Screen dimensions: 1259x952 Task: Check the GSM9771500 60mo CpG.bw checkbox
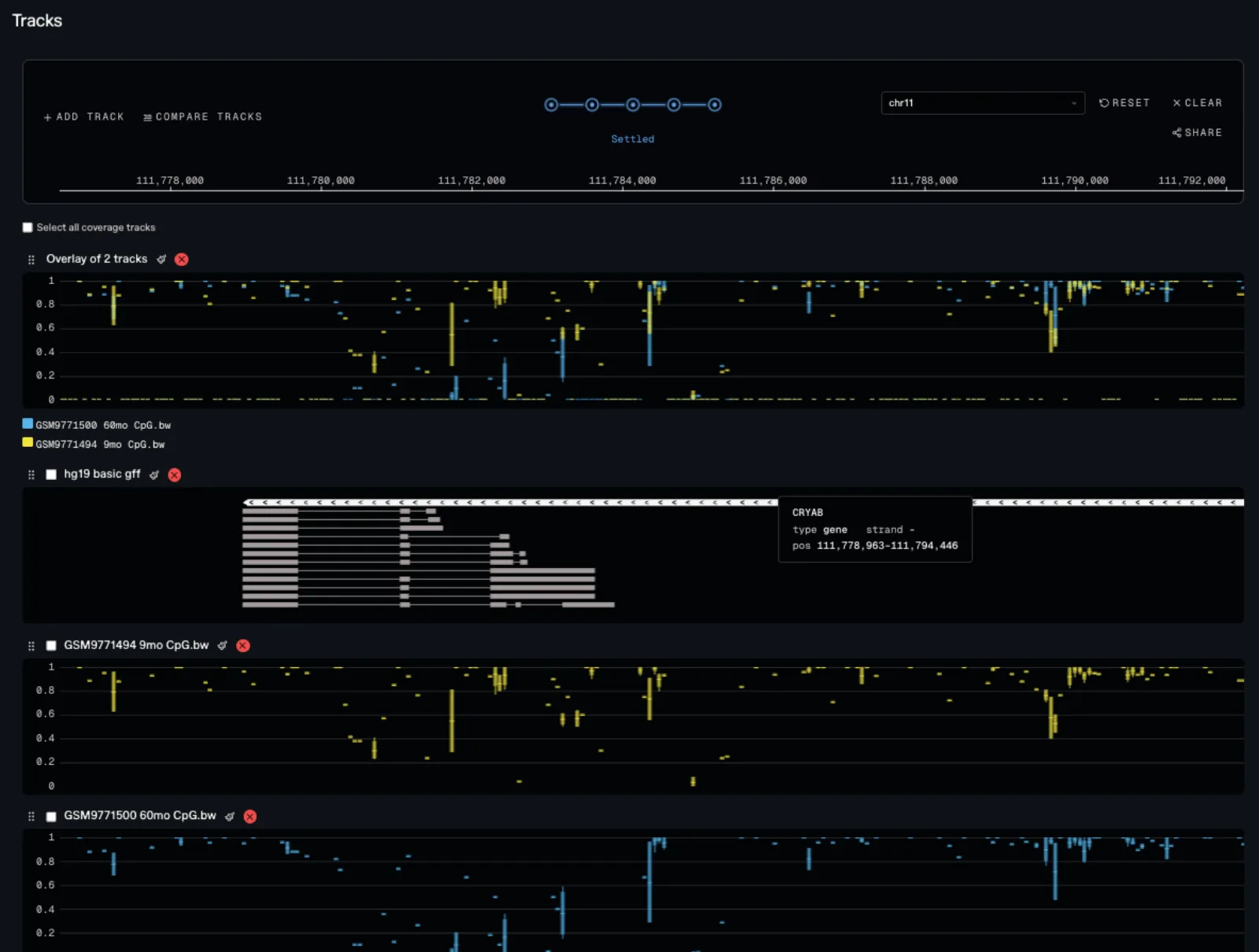[51, 817]
